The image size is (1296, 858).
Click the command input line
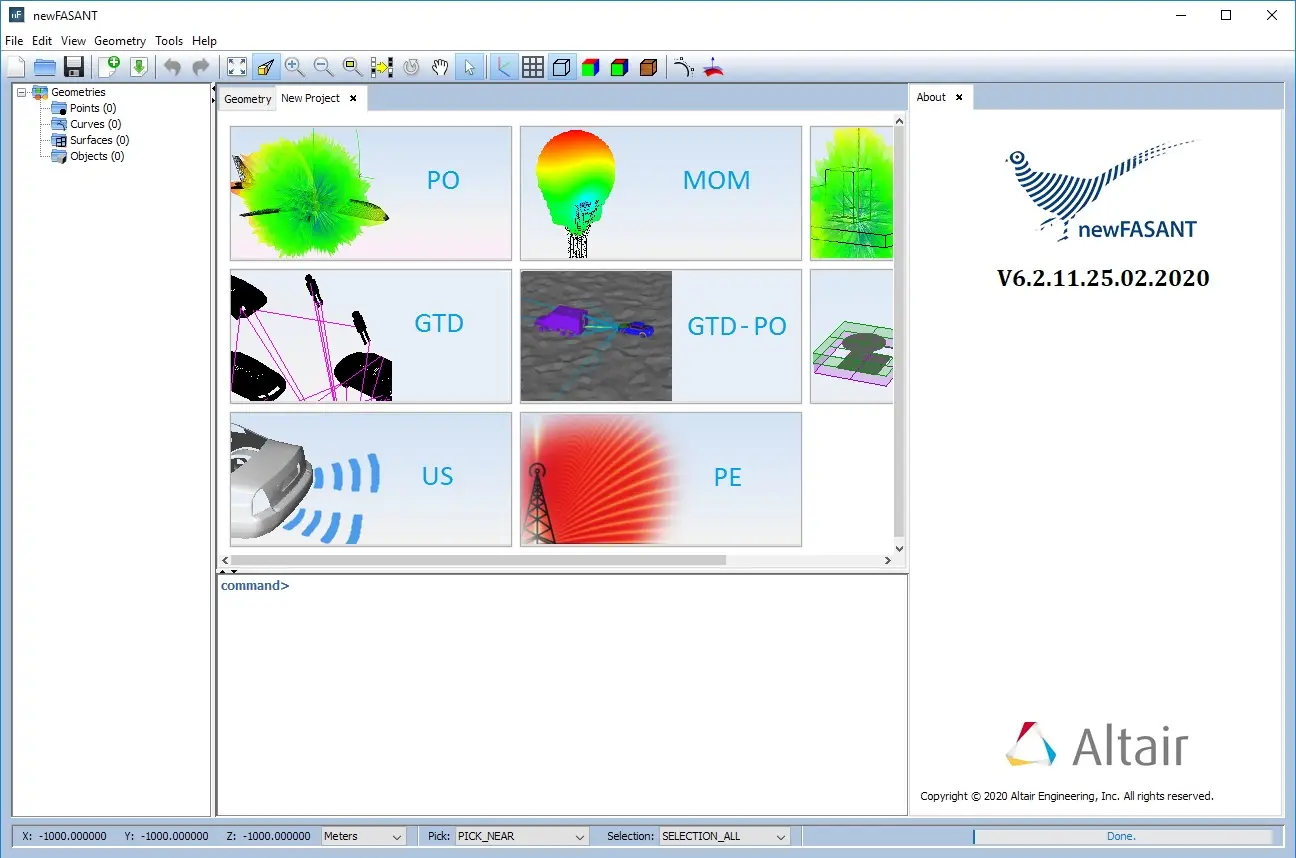coord(562,586)
